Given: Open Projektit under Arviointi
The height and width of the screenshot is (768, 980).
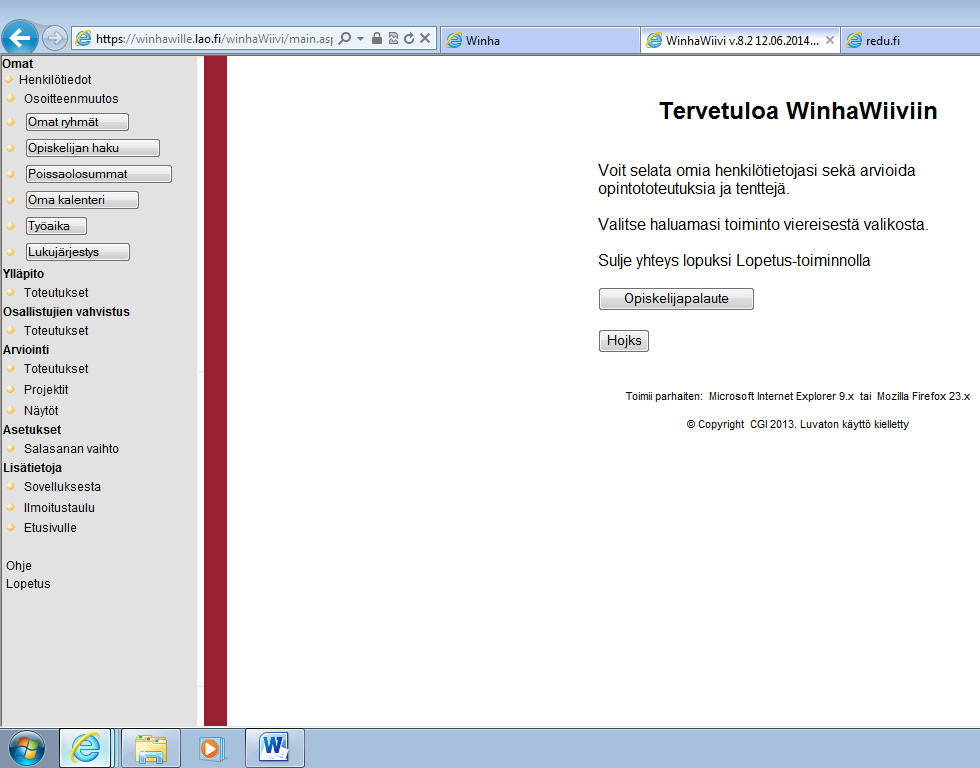Looking at the screenshot, I should [x=46, y=389].
